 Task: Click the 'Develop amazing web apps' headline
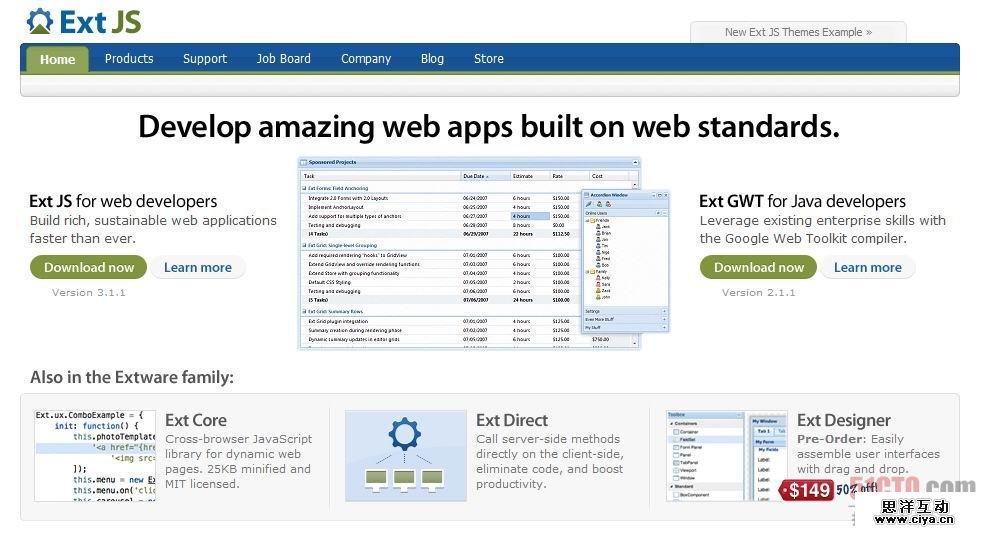(x=489, y=127)
